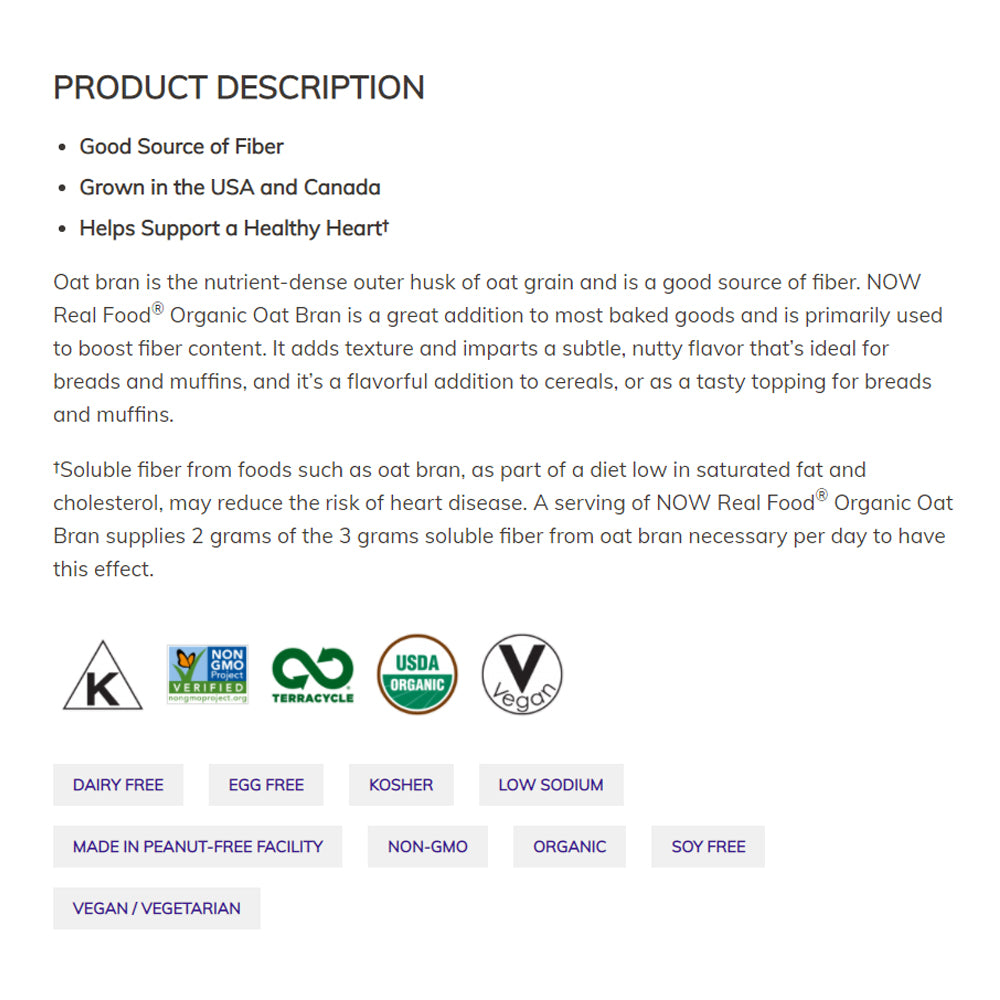
Task: Select the Dairy Free tag
Action: (118, 785)
